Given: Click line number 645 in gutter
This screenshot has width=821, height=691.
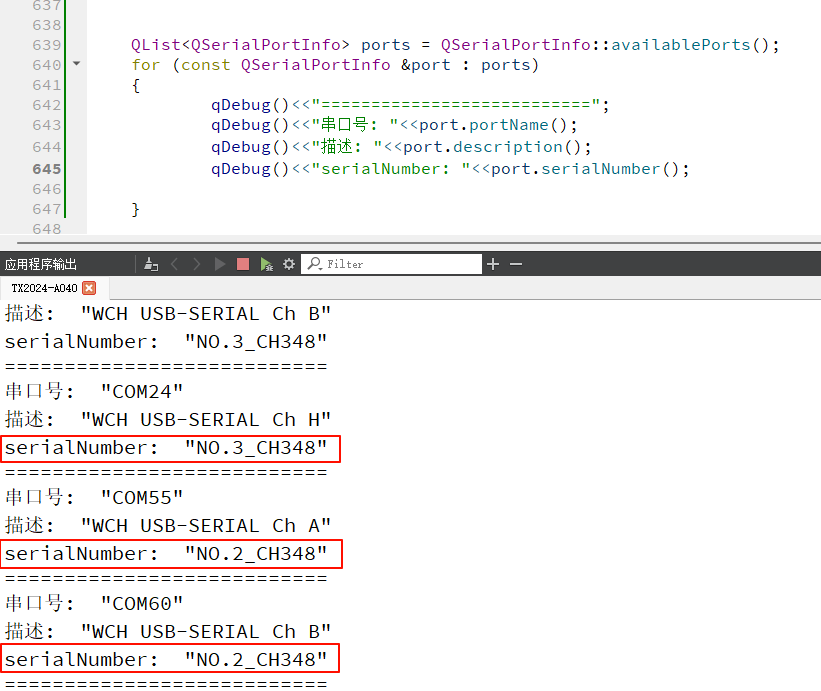Looking at the screenshot, I should [47, 168].
